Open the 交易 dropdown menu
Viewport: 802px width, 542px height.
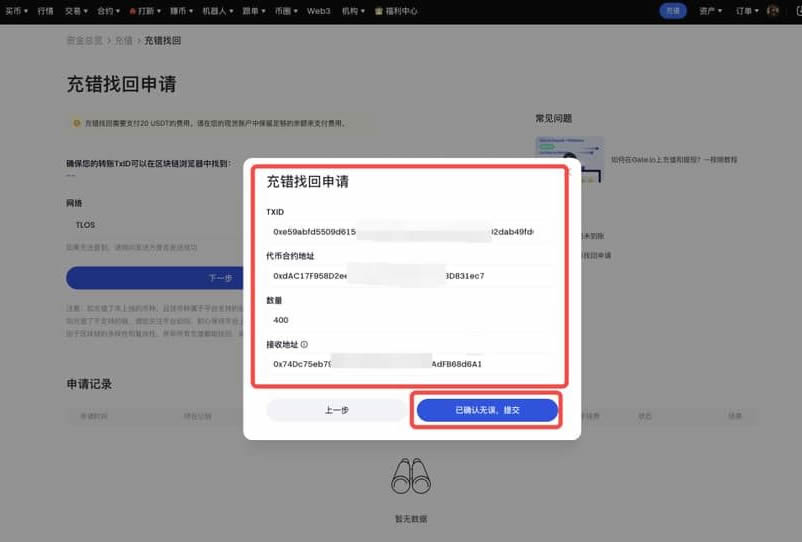pos(75,11)
